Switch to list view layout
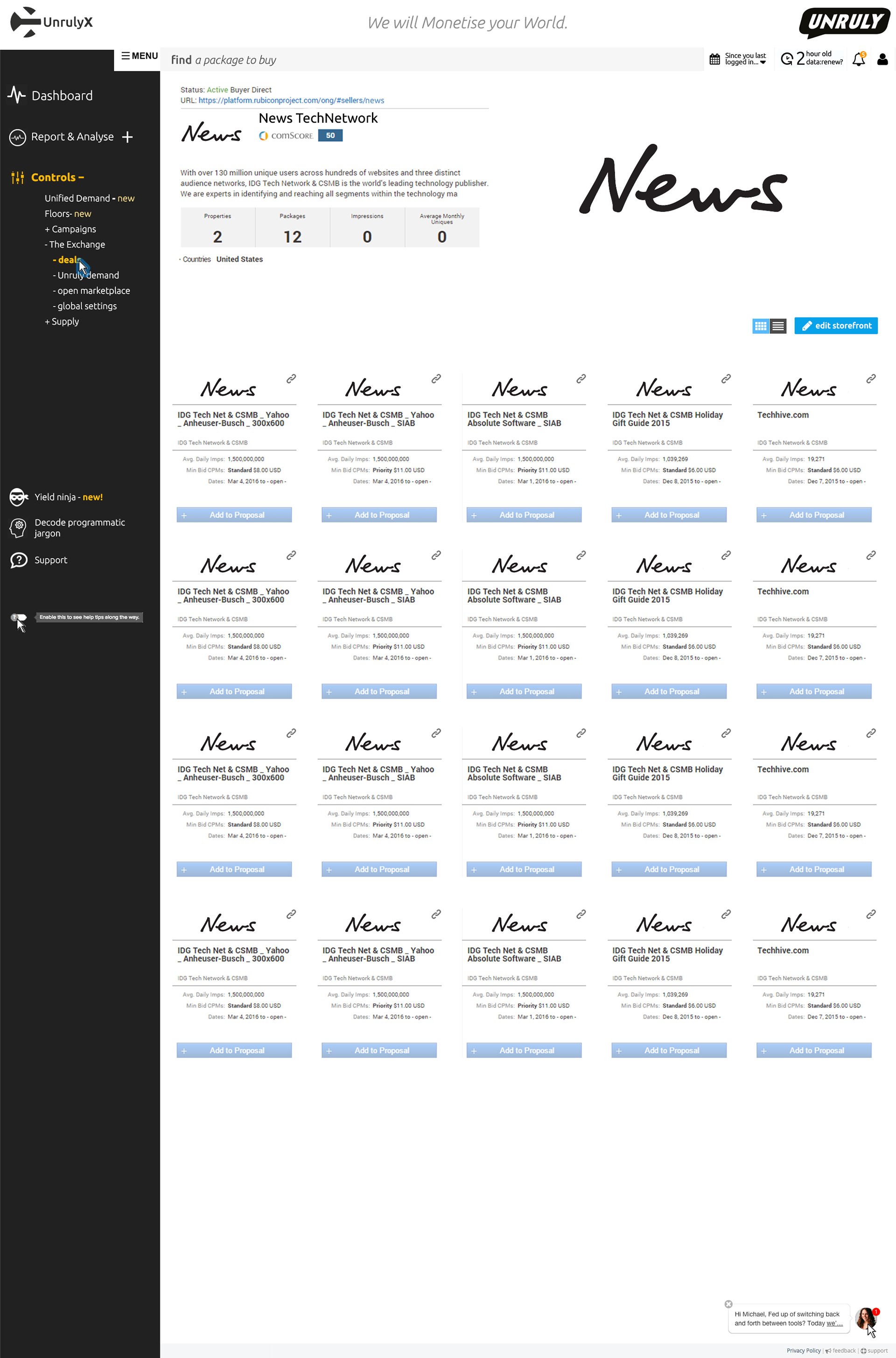Viewport: 896px width, 1358px height. [778, 326]
